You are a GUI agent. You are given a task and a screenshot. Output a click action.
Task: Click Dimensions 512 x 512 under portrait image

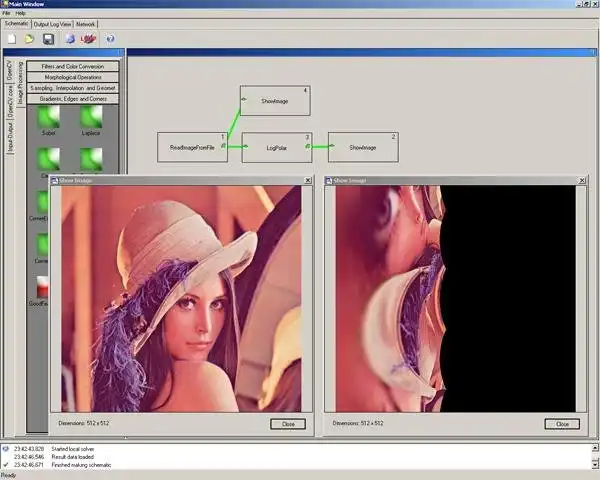tap(84, 423)
